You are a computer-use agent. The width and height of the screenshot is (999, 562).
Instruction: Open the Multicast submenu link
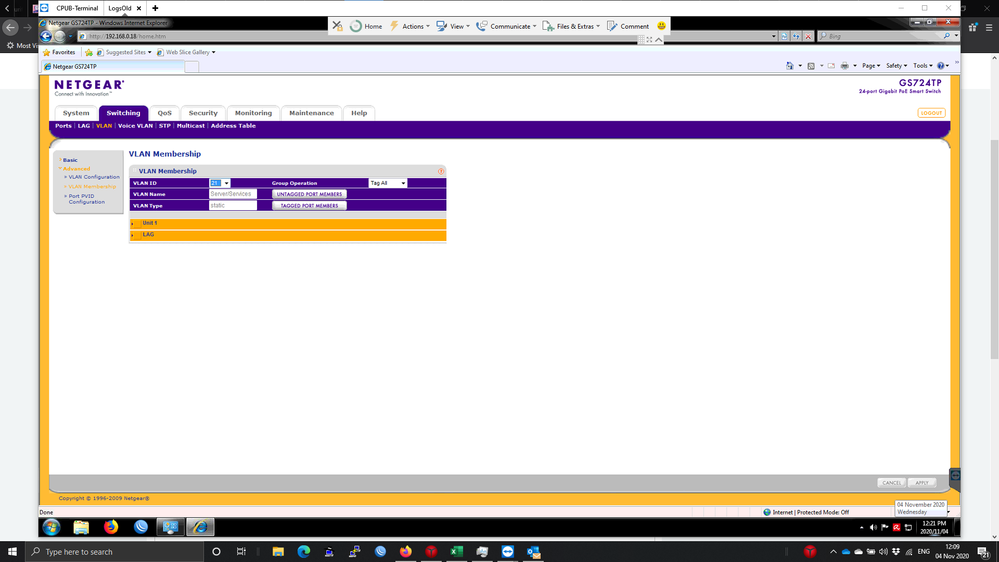point(190,126)
